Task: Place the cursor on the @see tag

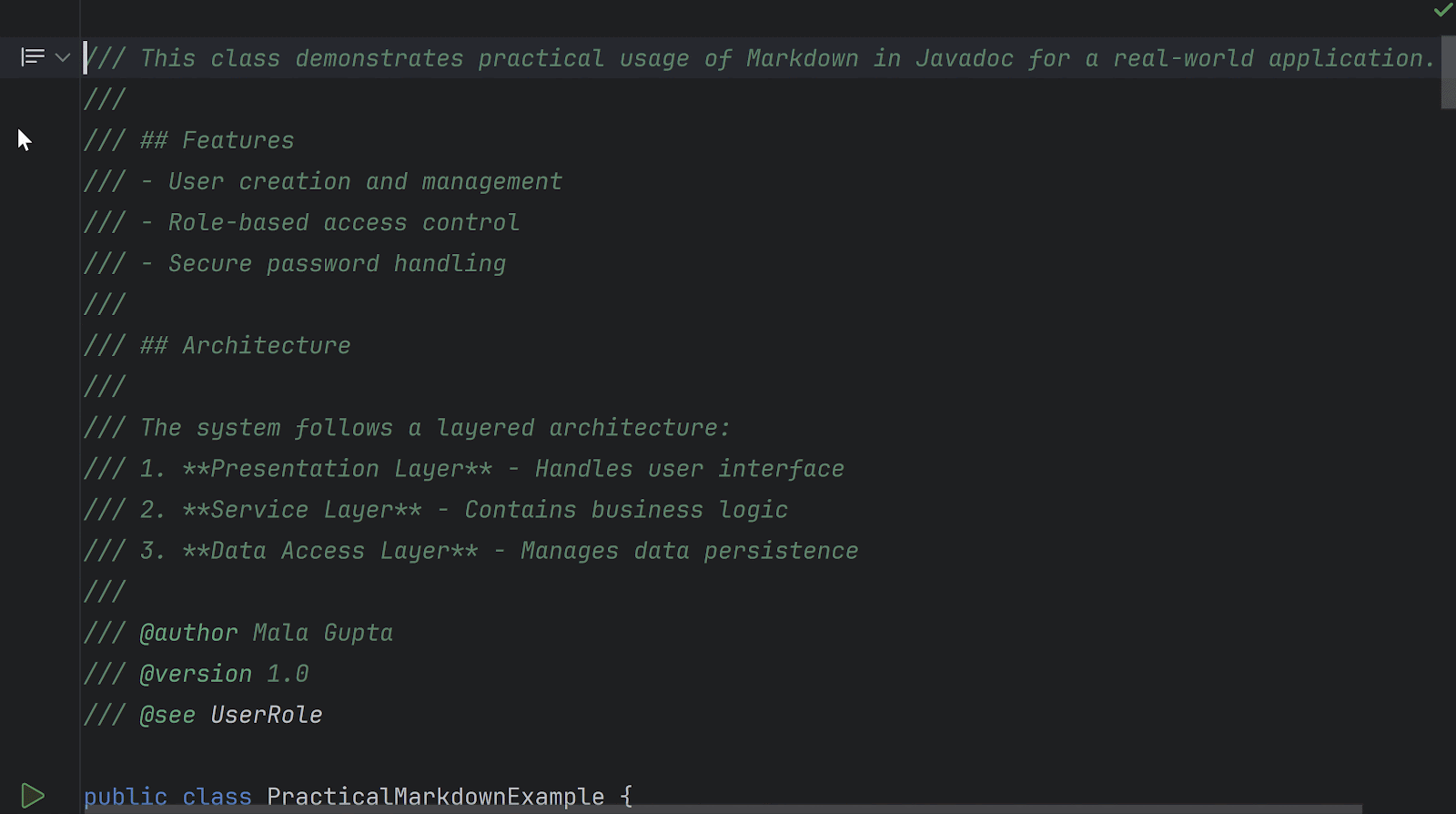Action: [167, 715]
